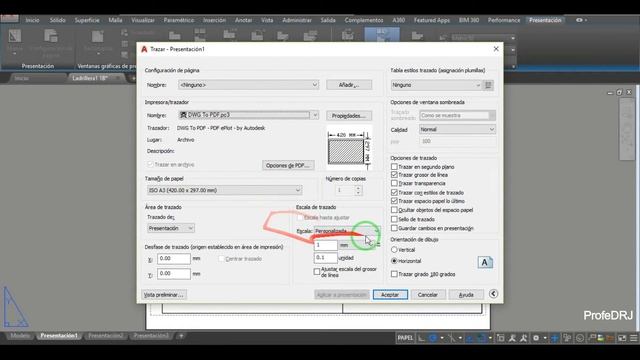The width and height of the screenshot is (640, 360).
Task: Click the Añadir button
Action: [x=349, y=85]
